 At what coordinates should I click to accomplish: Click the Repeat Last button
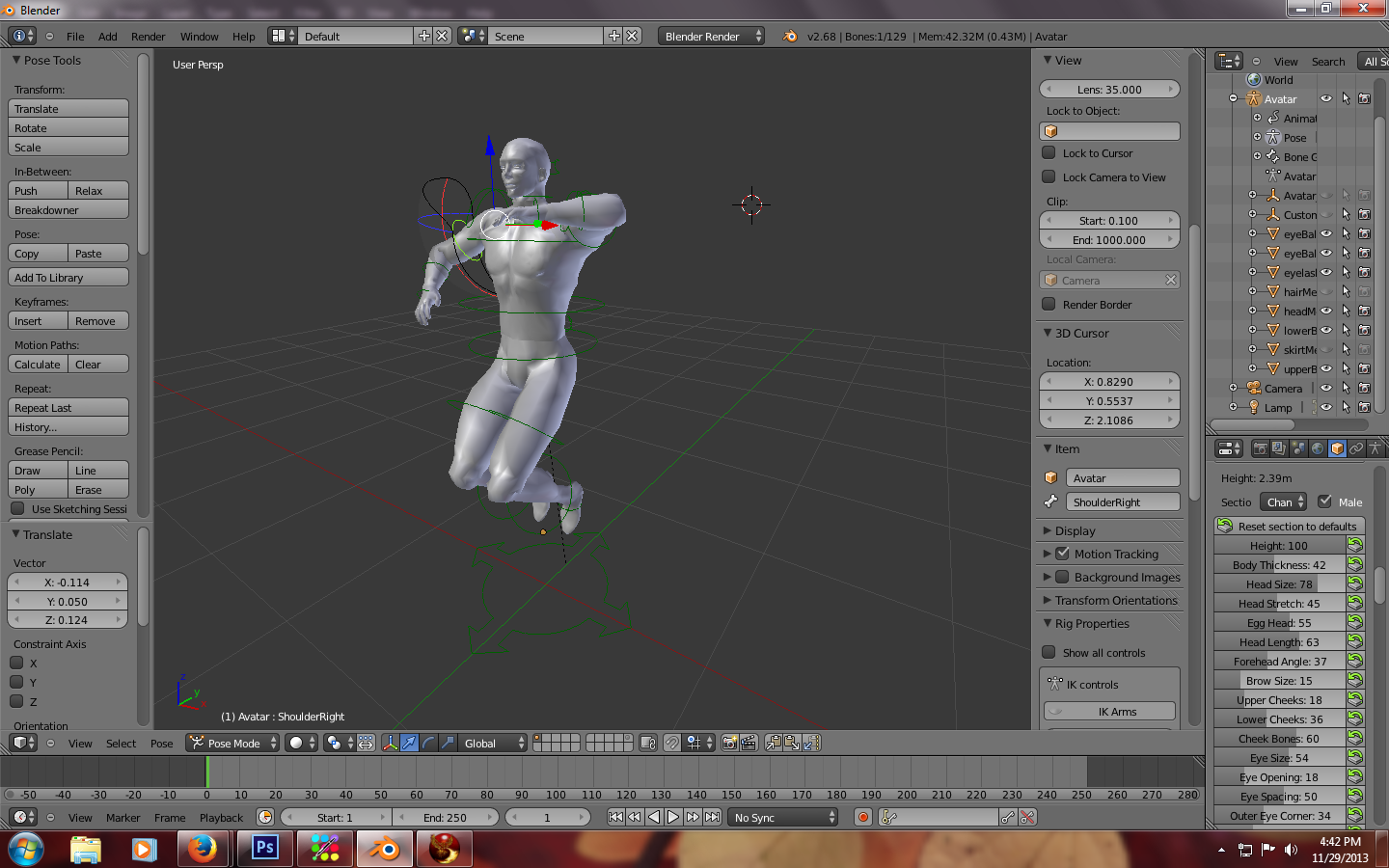coord(68,407)
